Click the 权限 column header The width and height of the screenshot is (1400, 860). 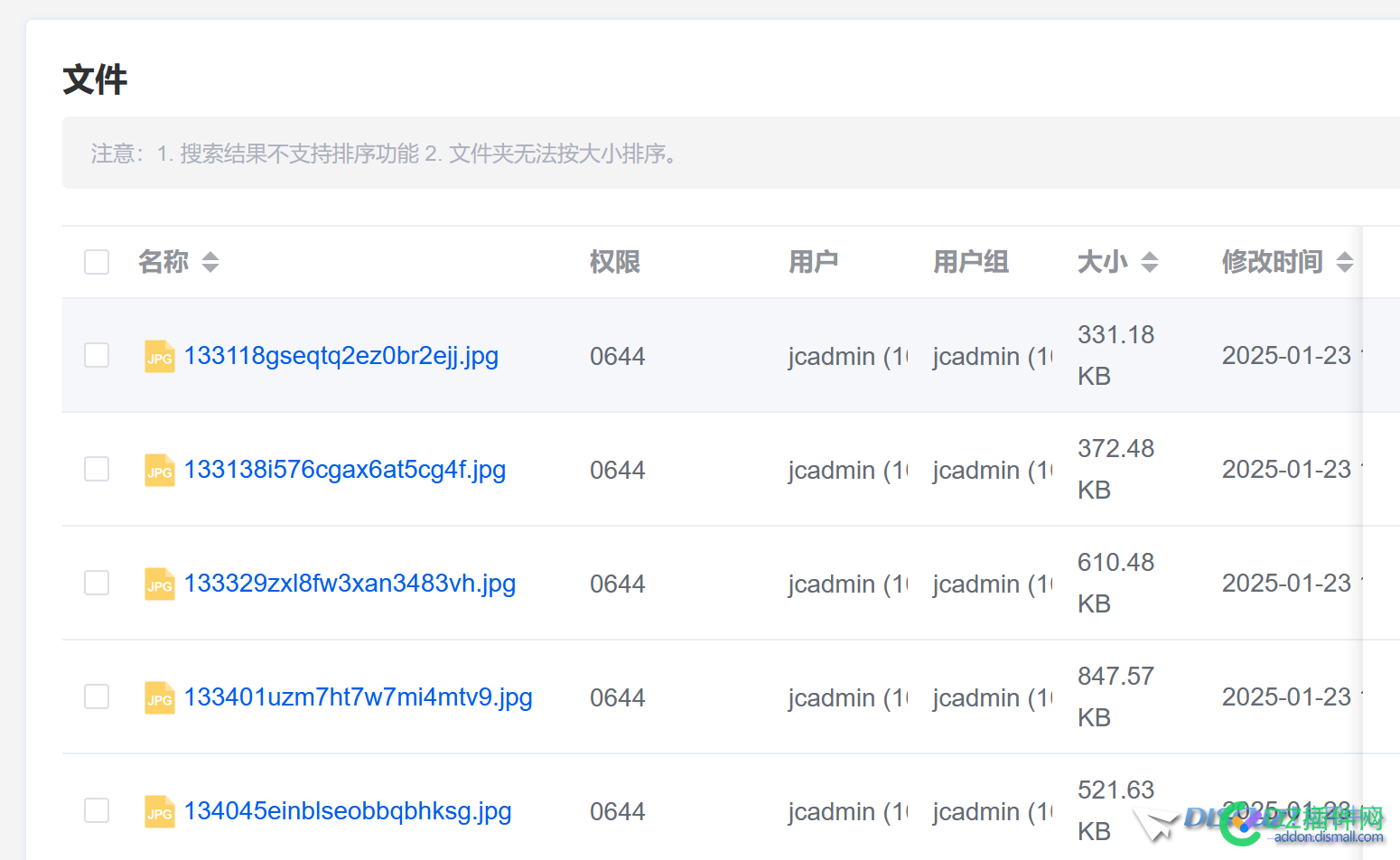[615, 262]
